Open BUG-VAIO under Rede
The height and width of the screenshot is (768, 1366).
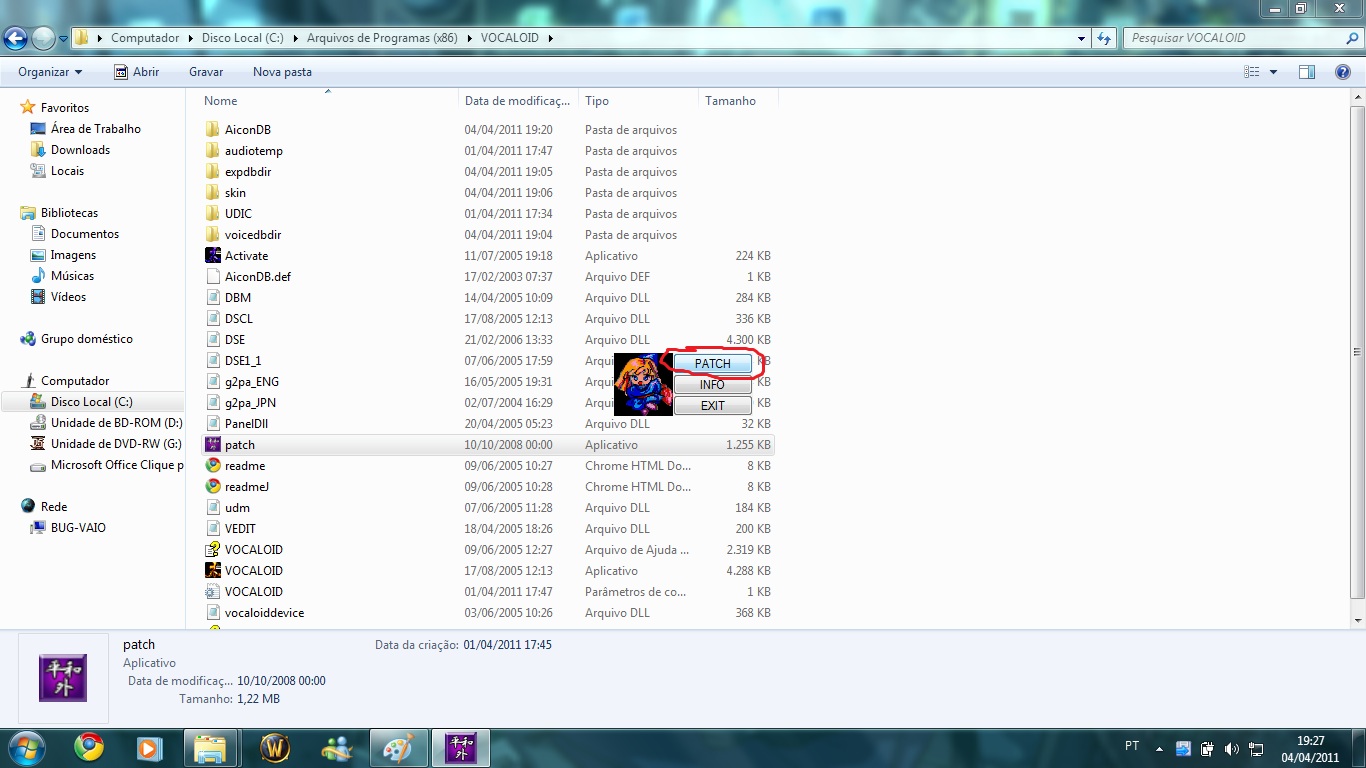click(x=78, y=527)
